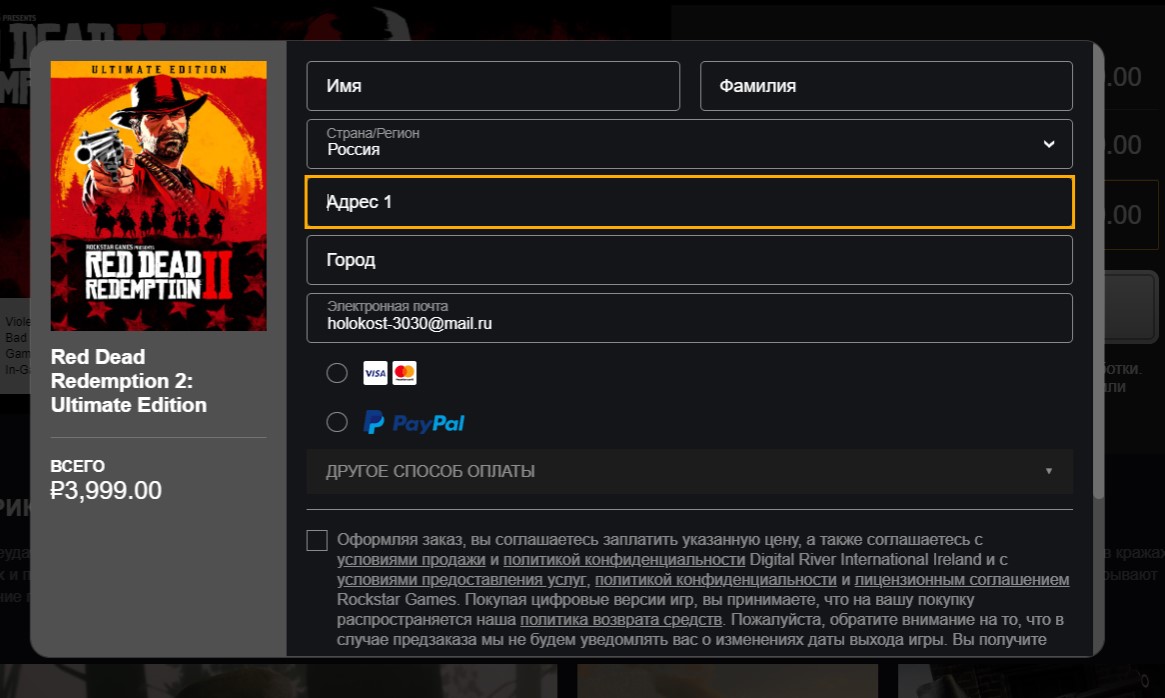Open the условиями предоставления услуг link
Screen dimensions: 1165x698
[x=461, y=580]
